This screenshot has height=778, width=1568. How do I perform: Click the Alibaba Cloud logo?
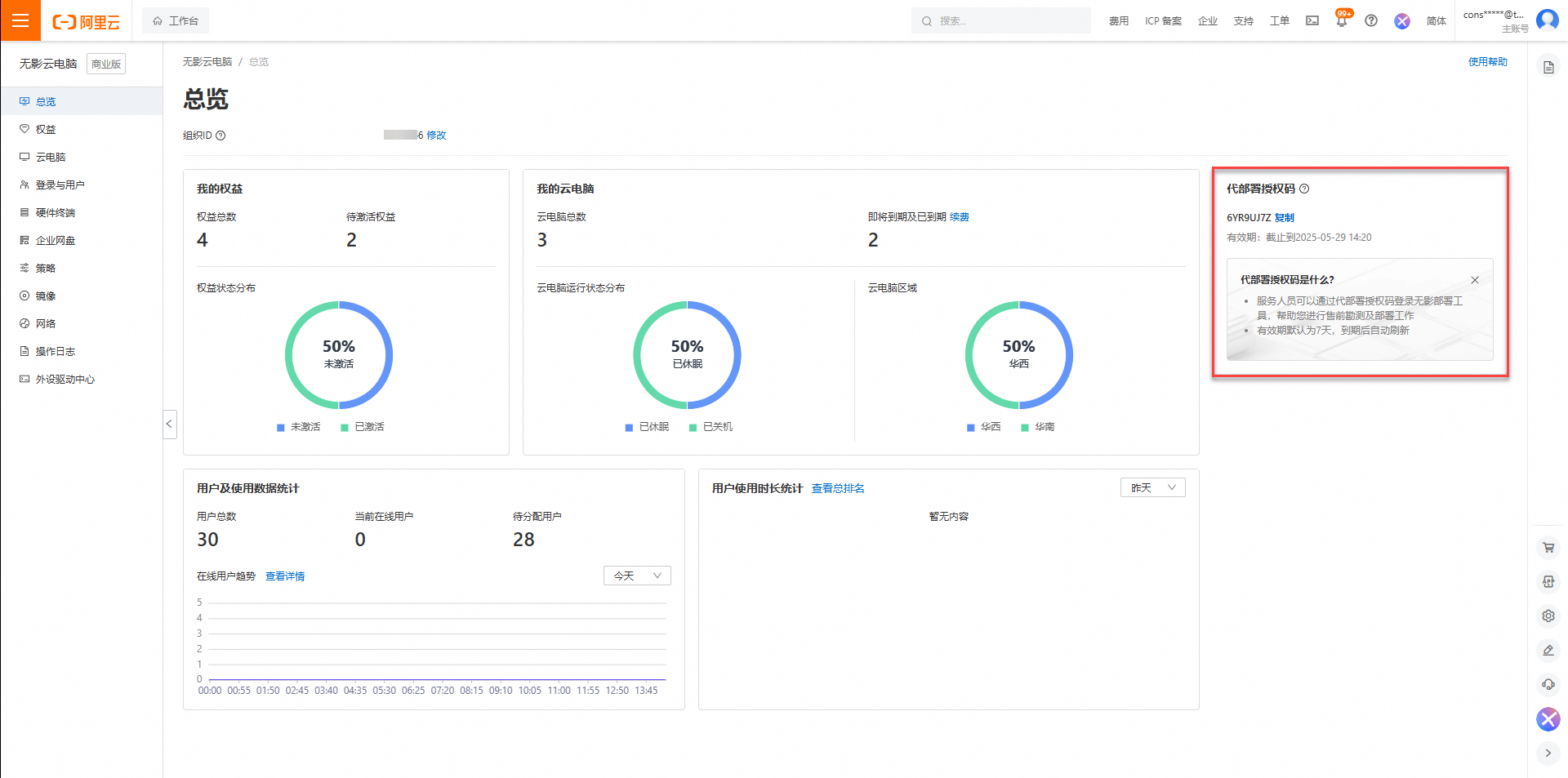coord(86,22)
